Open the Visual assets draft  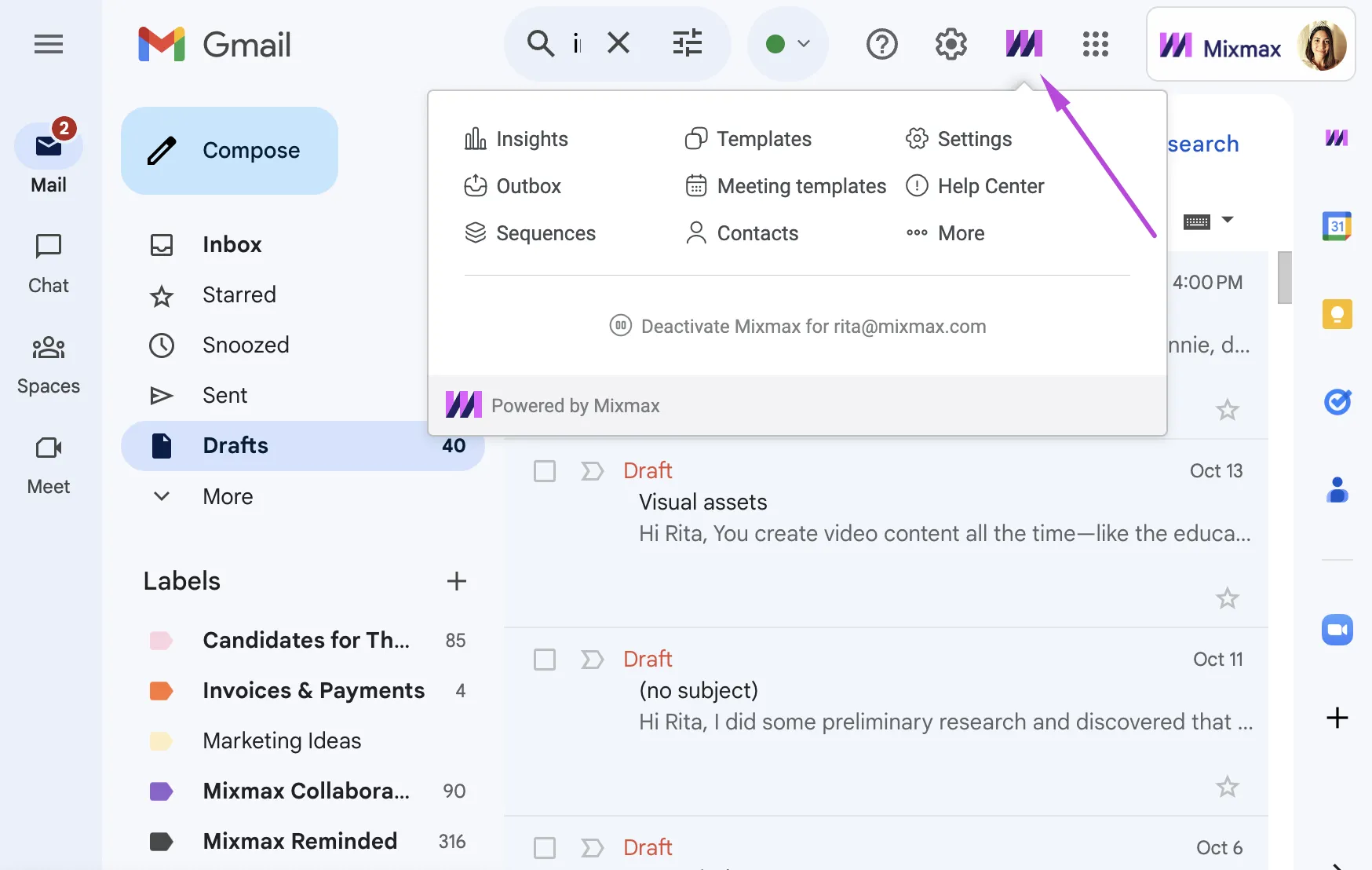click(x=886, y=533)
